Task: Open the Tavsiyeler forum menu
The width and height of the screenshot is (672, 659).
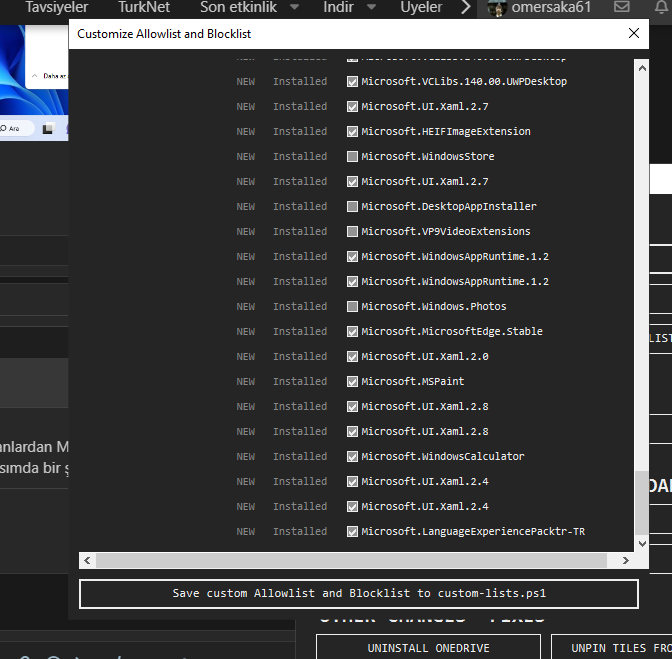Action: click(x=57, y=7)
